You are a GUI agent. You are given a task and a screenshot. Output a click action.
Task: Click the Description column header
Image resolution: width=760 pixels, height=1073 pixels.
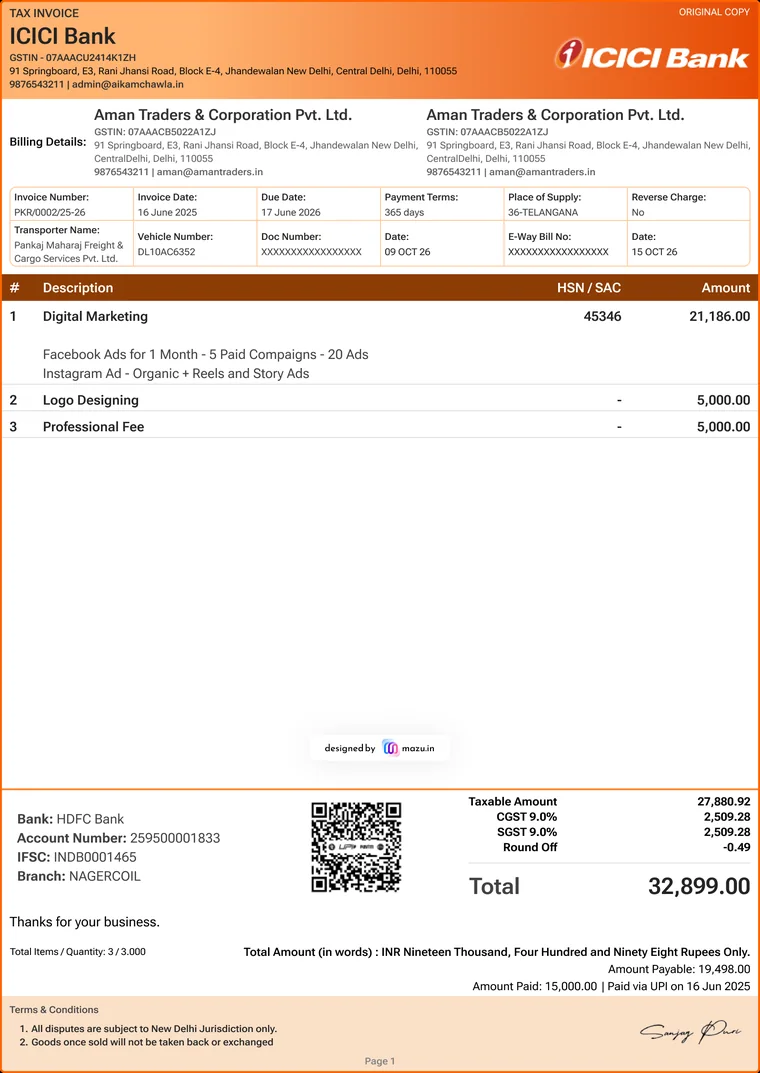point(78,287)
